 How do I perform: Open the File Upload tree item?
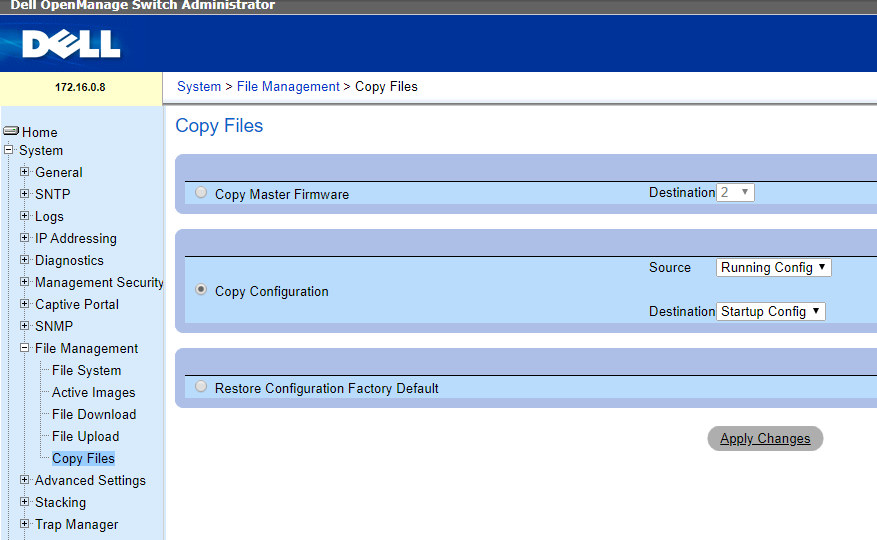coord(86,436)
